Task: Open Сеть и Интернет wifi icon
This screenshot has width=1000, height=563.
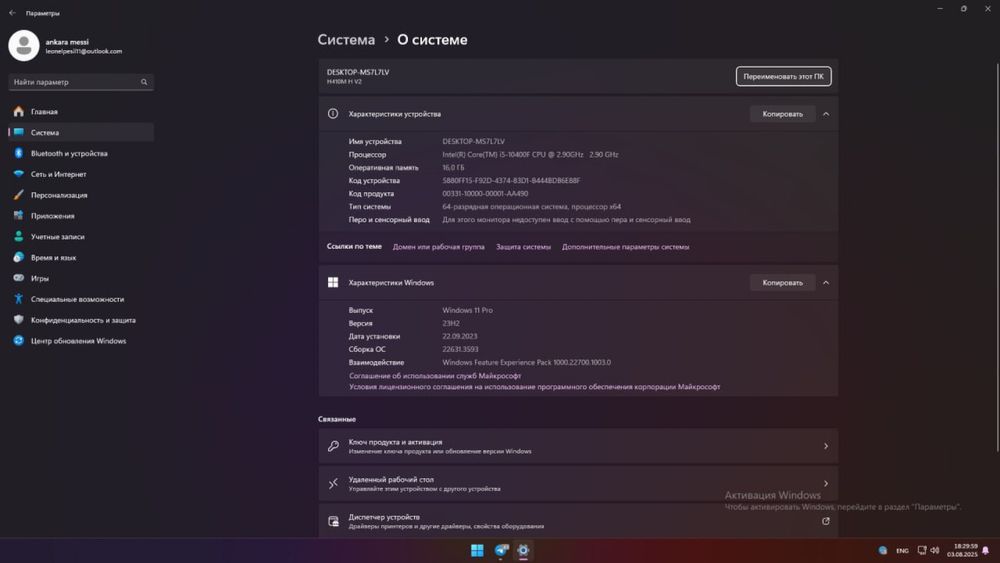Action: click(18, 174)
